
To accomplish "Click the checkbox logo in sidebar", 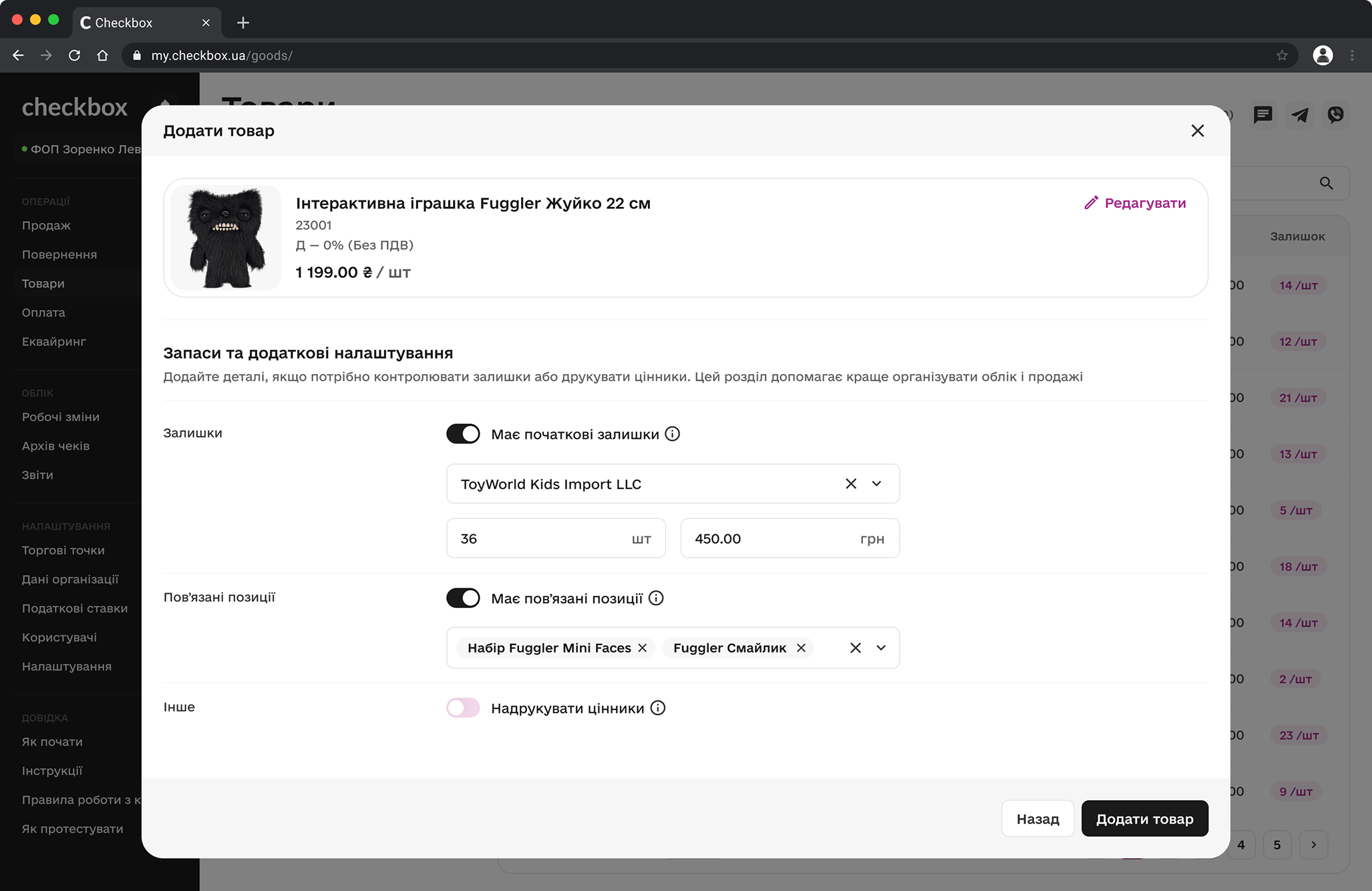I will click(75, 107).
